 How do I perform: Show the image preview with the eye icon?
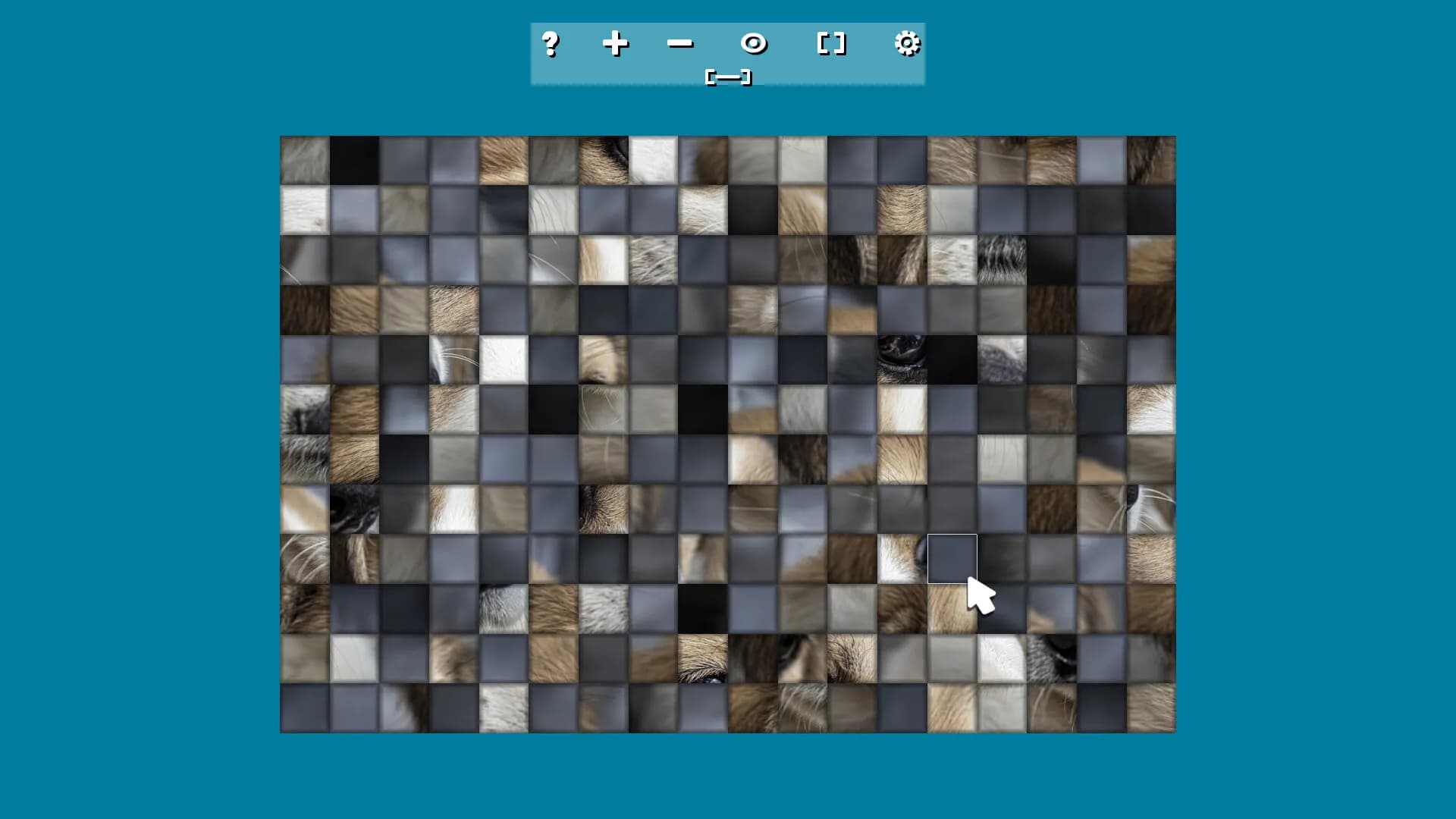755,44
